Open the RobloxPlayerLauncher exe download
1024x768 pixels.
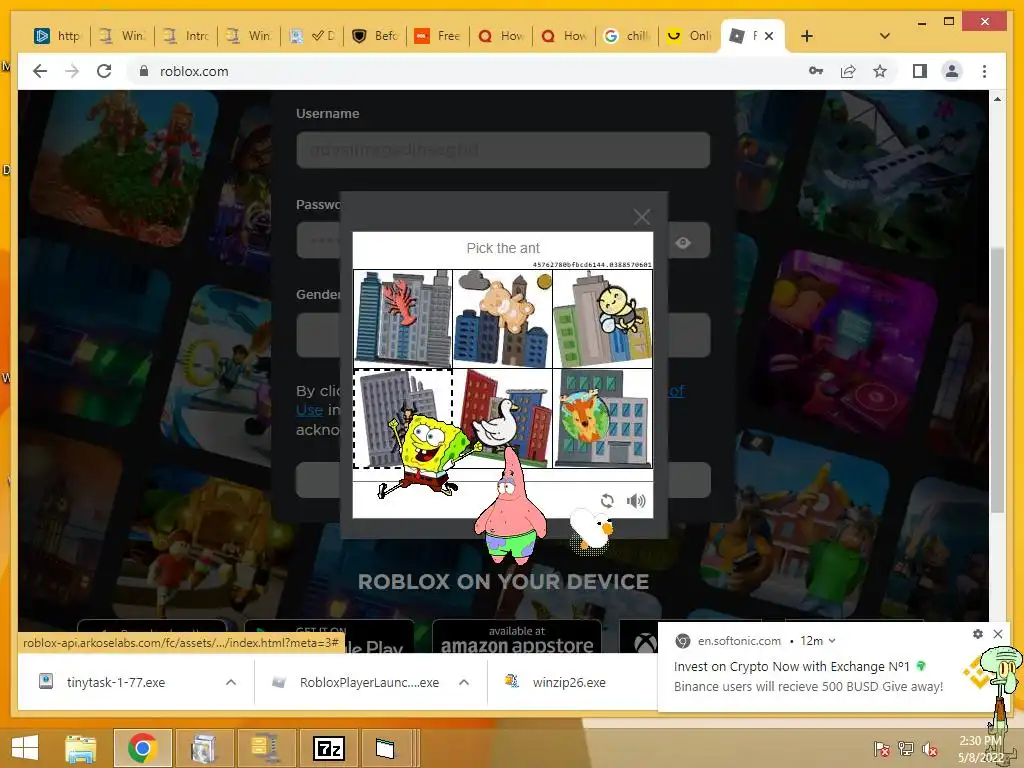pyautogui.click(x=369, y=682)
